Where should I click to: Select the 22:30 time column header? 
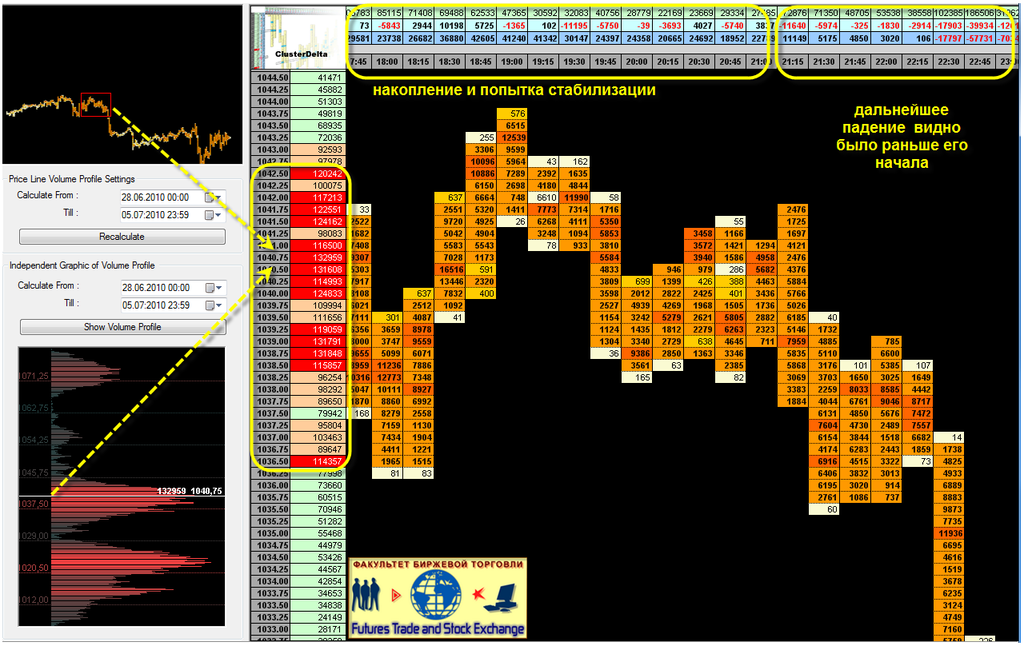950,62
